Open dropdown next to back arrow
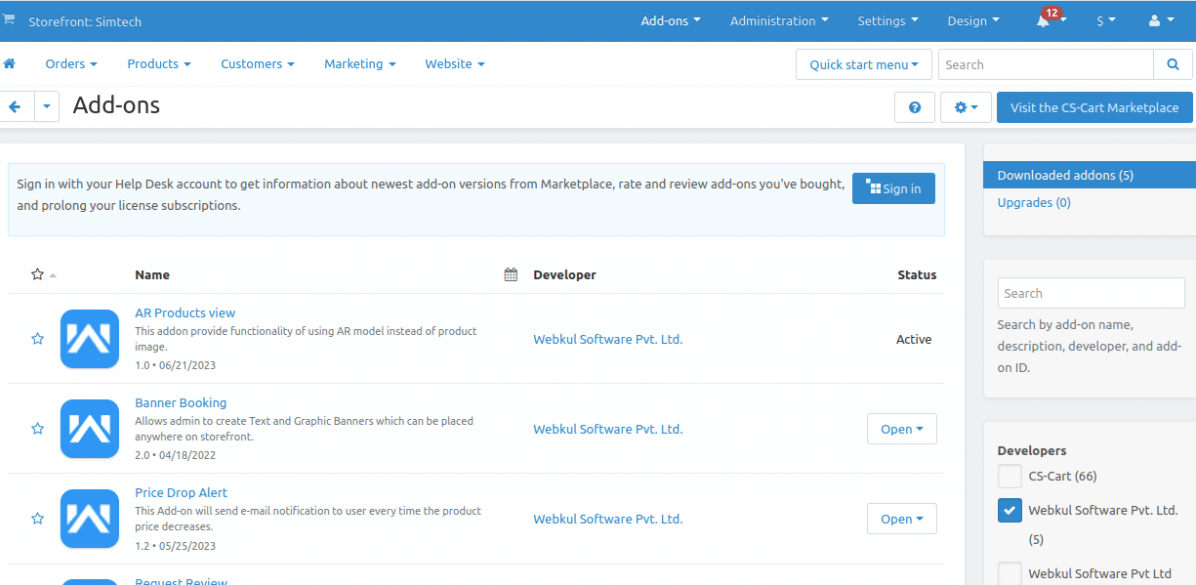This screenshot has height=585, width=1196. 47,107
